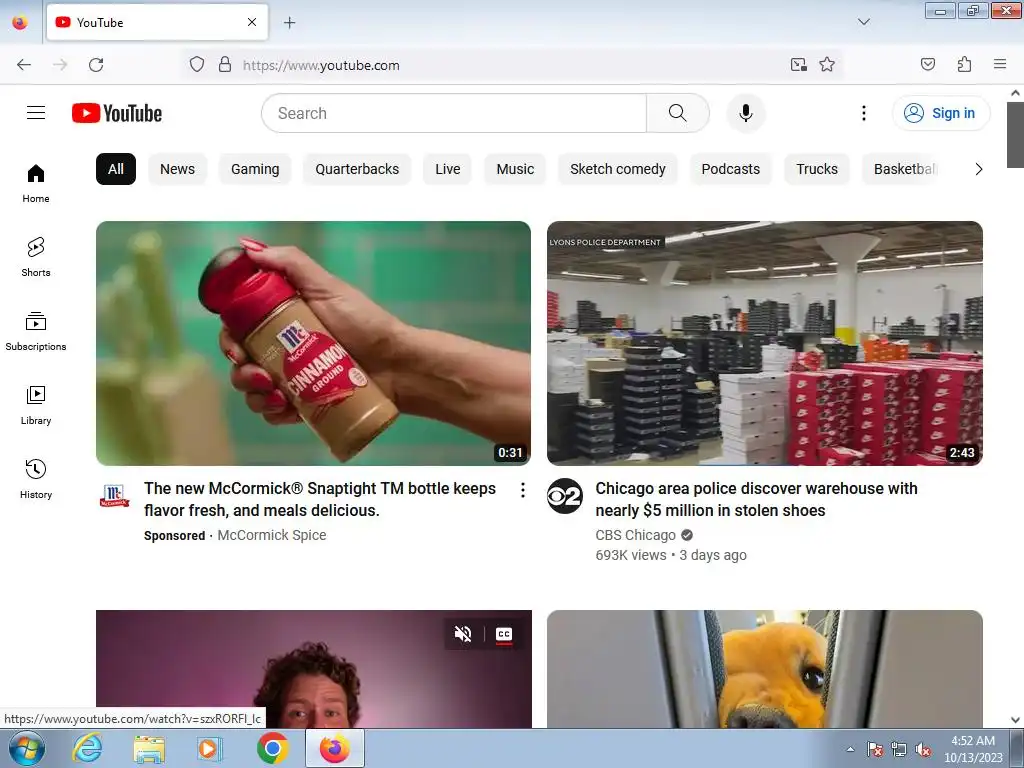Open Firefox extensions puzzle icon
Viewport: 1024px width, 768px height.
click(964, 65)
